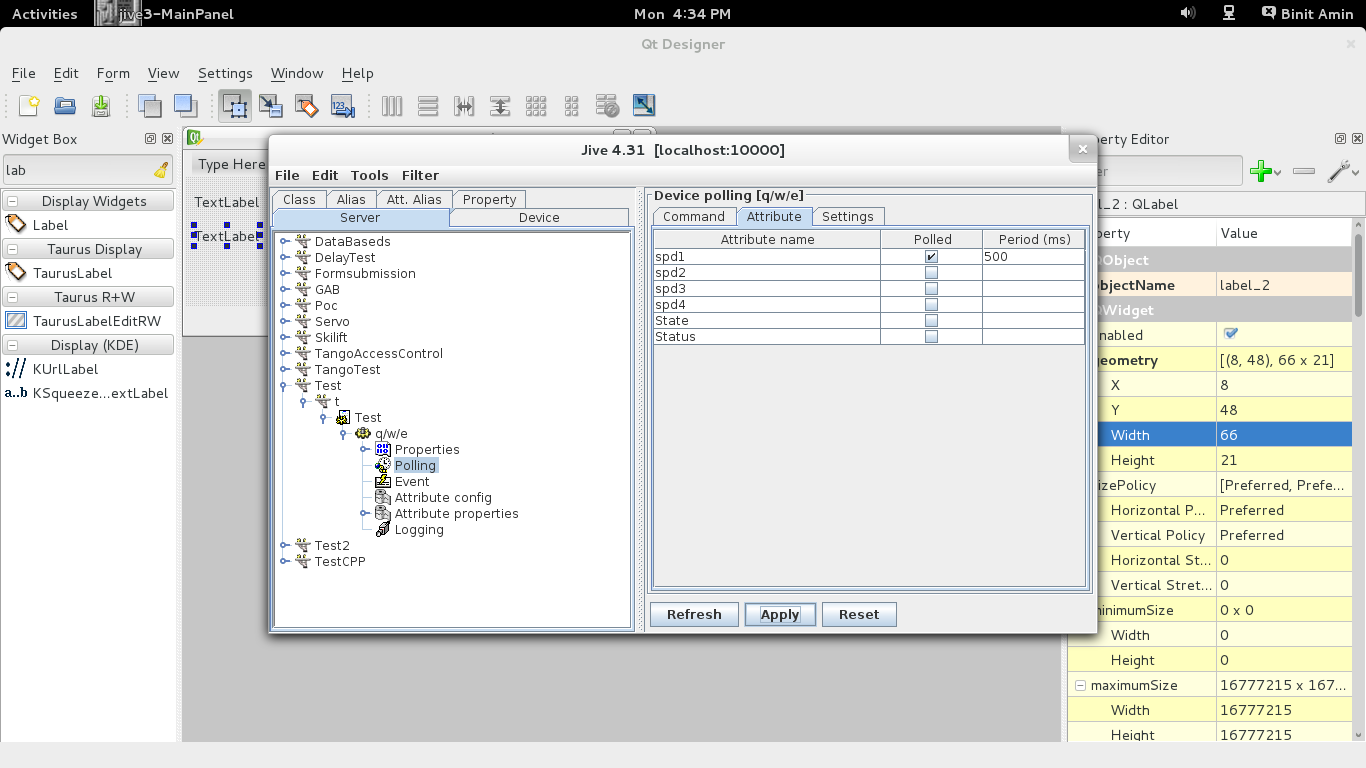
Task: Click the Lay Out Horizontally in Splitter icon
Action: click(464, 105)
